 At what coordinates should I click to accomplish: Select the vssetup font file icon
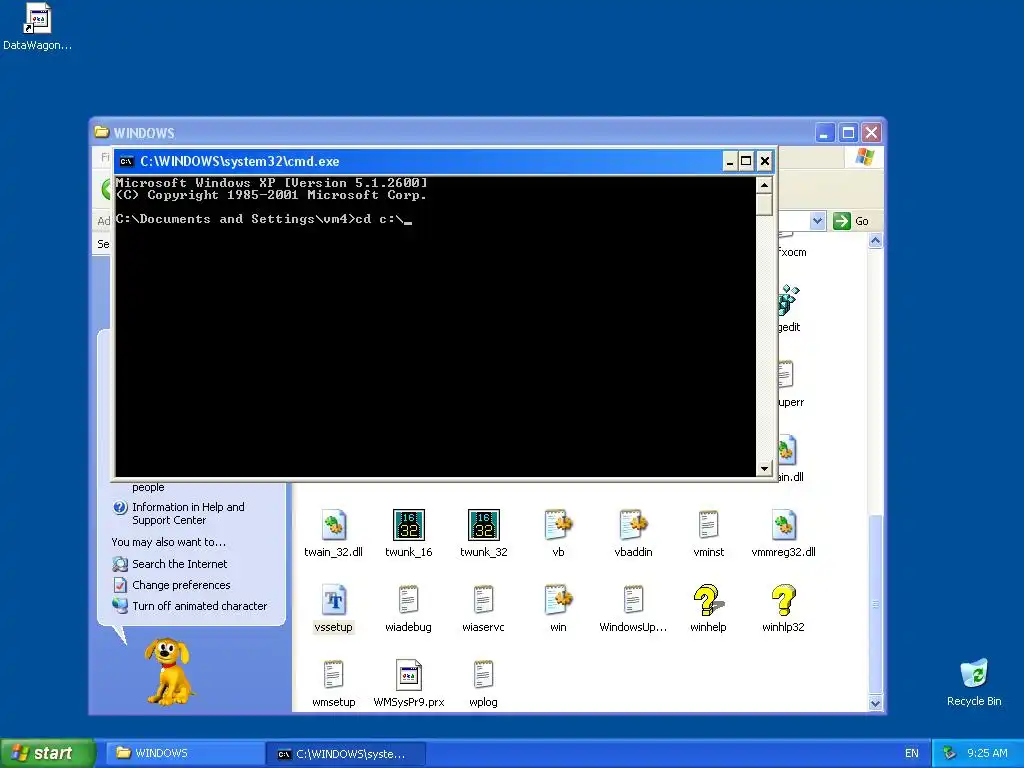pyautogui.click(x=334, y=600)
